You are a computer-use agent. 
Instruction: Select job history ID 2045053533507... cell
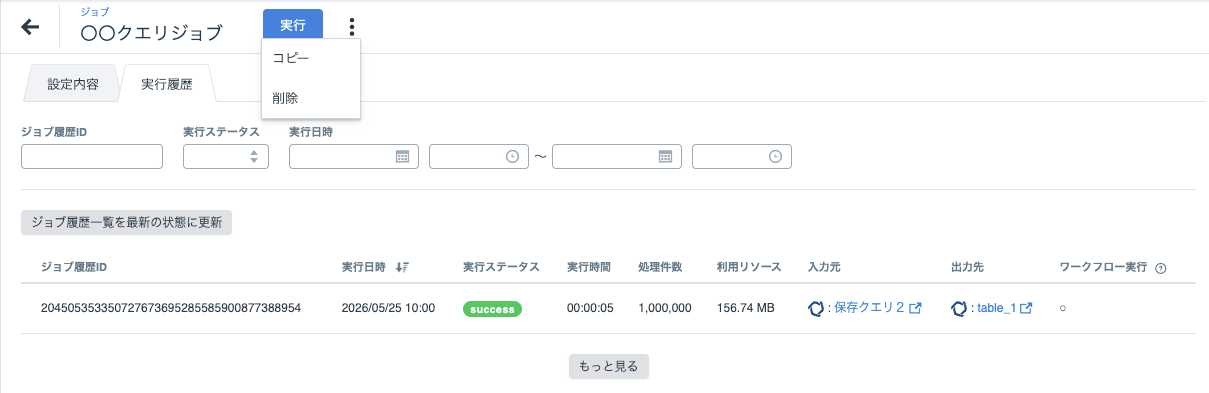coord(171,308)
